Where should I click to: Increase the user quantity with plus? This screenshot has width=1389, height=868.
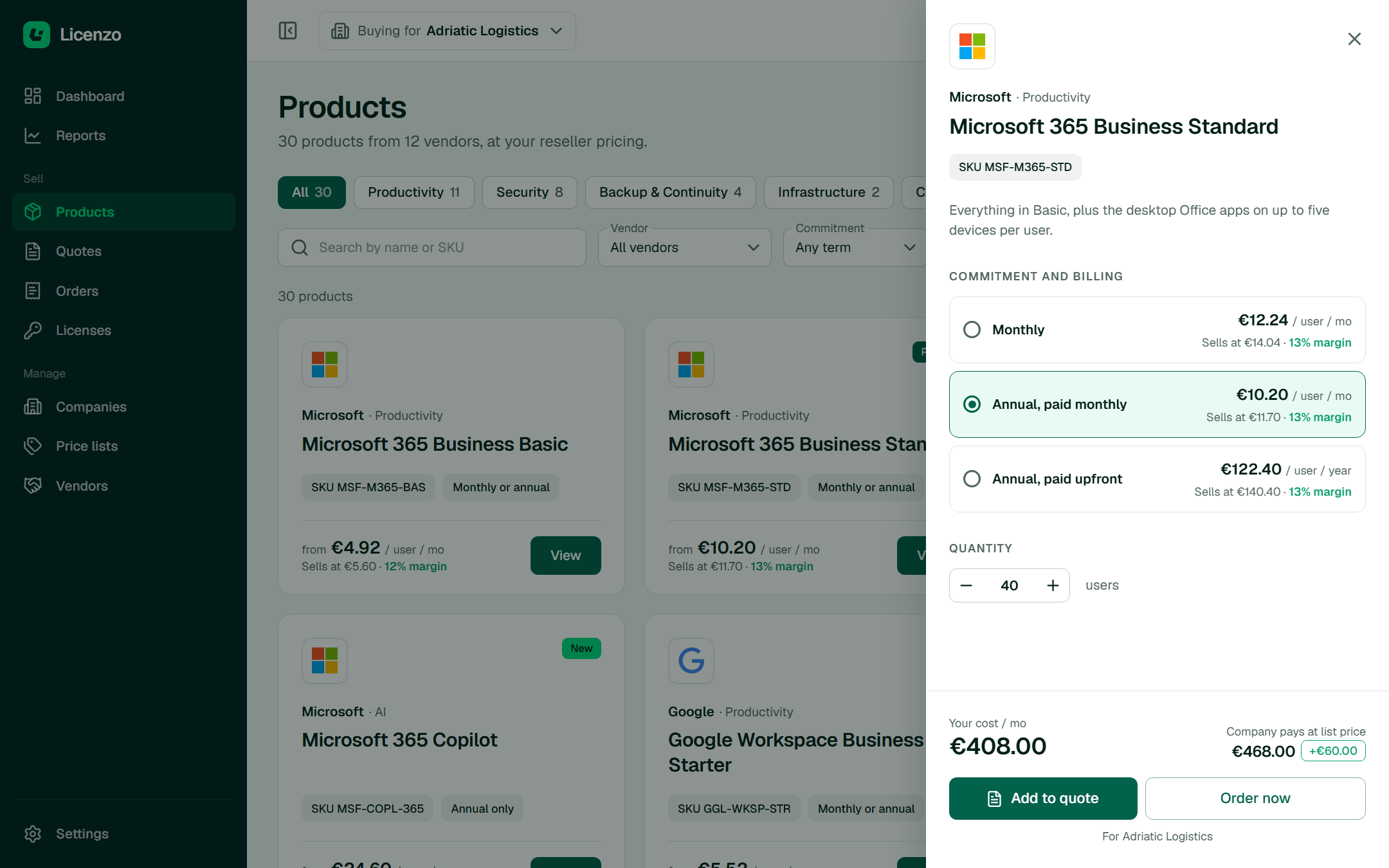pyautogui.click(x=1053, y=585)
